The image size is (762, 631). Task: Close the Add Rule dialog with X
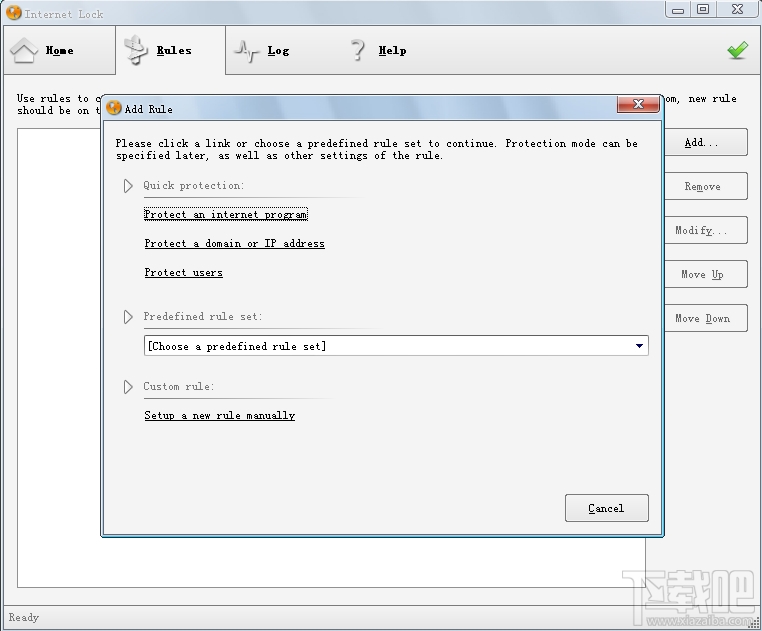[638, 104]
